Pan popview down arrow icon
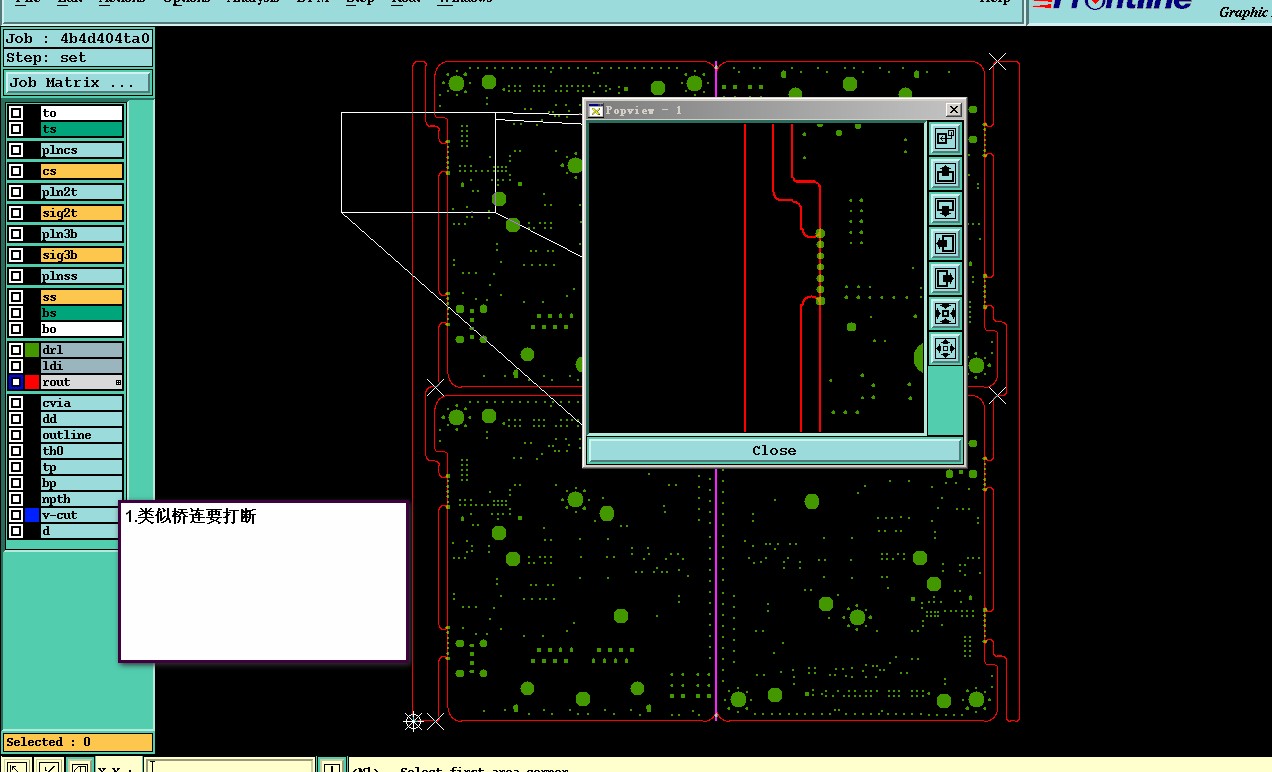The image size is (1272, 772). [x=945, y=208]
